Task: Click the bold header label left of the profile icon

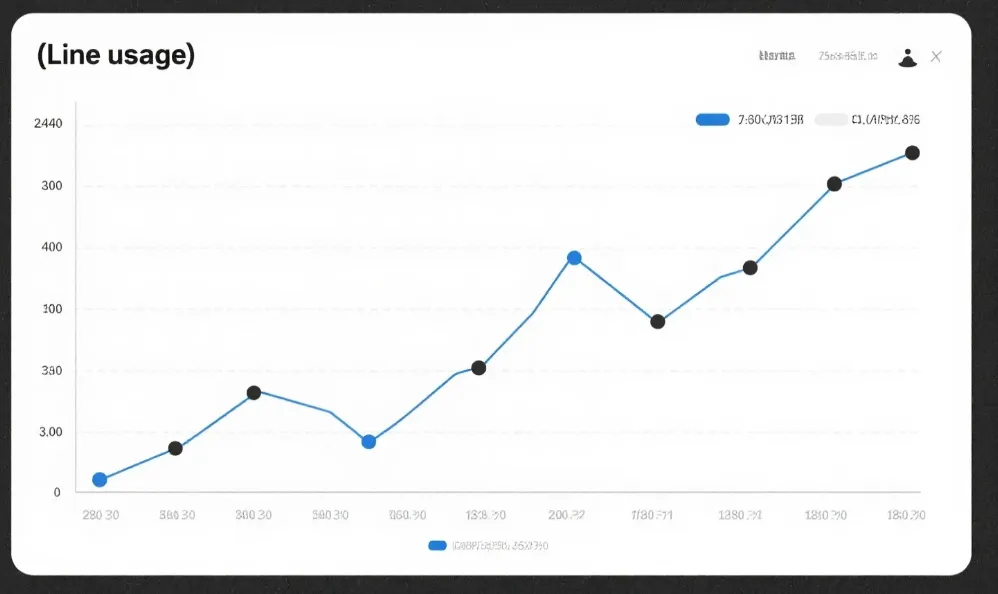Action: [777, 57]
